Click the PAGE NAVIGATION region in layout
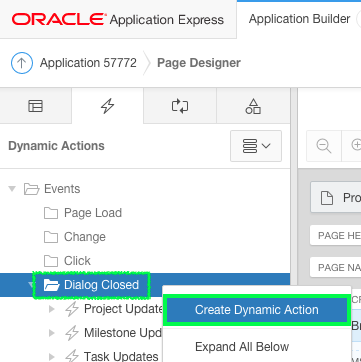Screen dimensions: 361x362 (335, 267)
